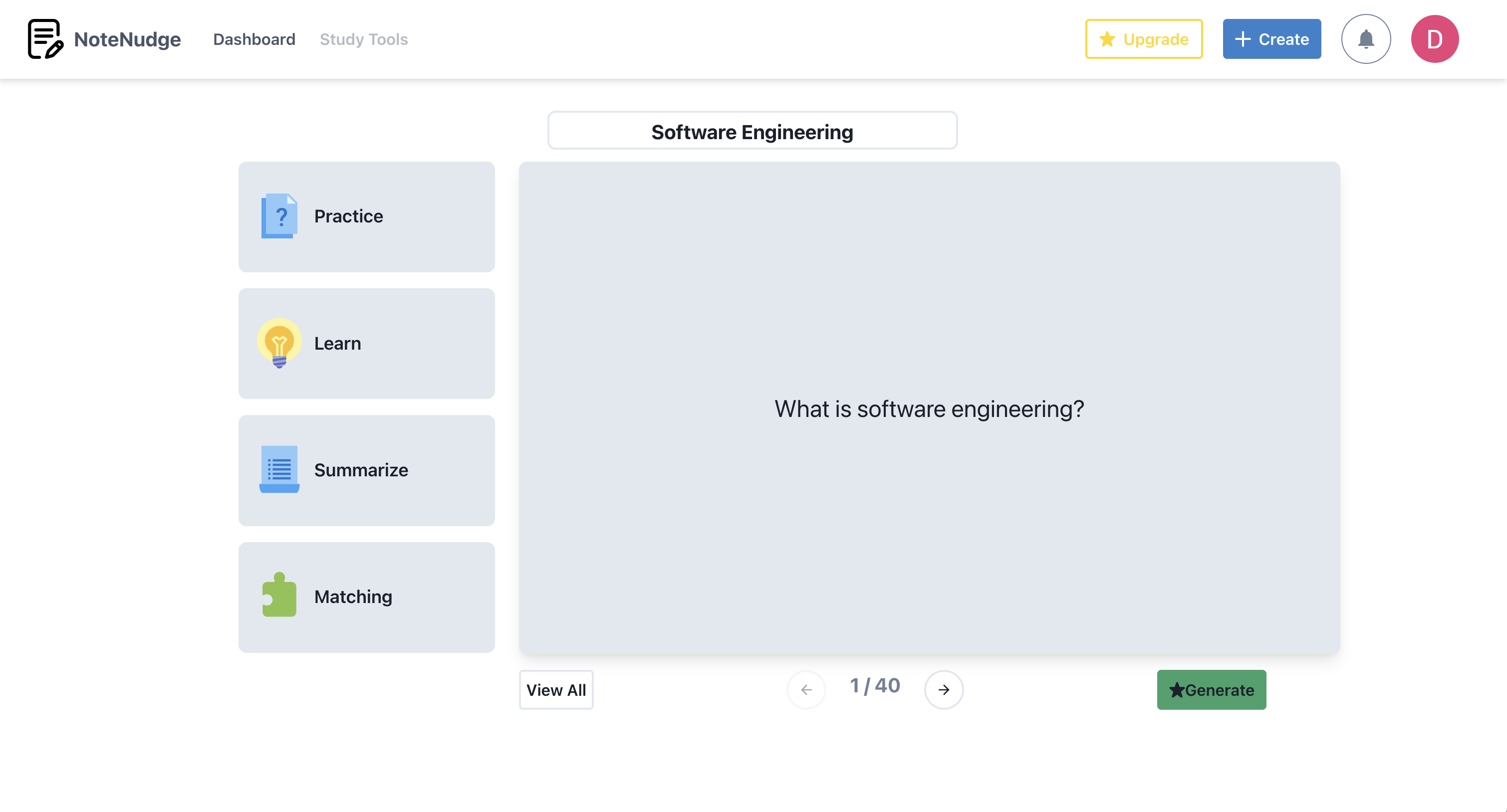Open the Practice study mode card
Image resolution: width=1507 pixels, height=812 pixels.
pos(367,217)
